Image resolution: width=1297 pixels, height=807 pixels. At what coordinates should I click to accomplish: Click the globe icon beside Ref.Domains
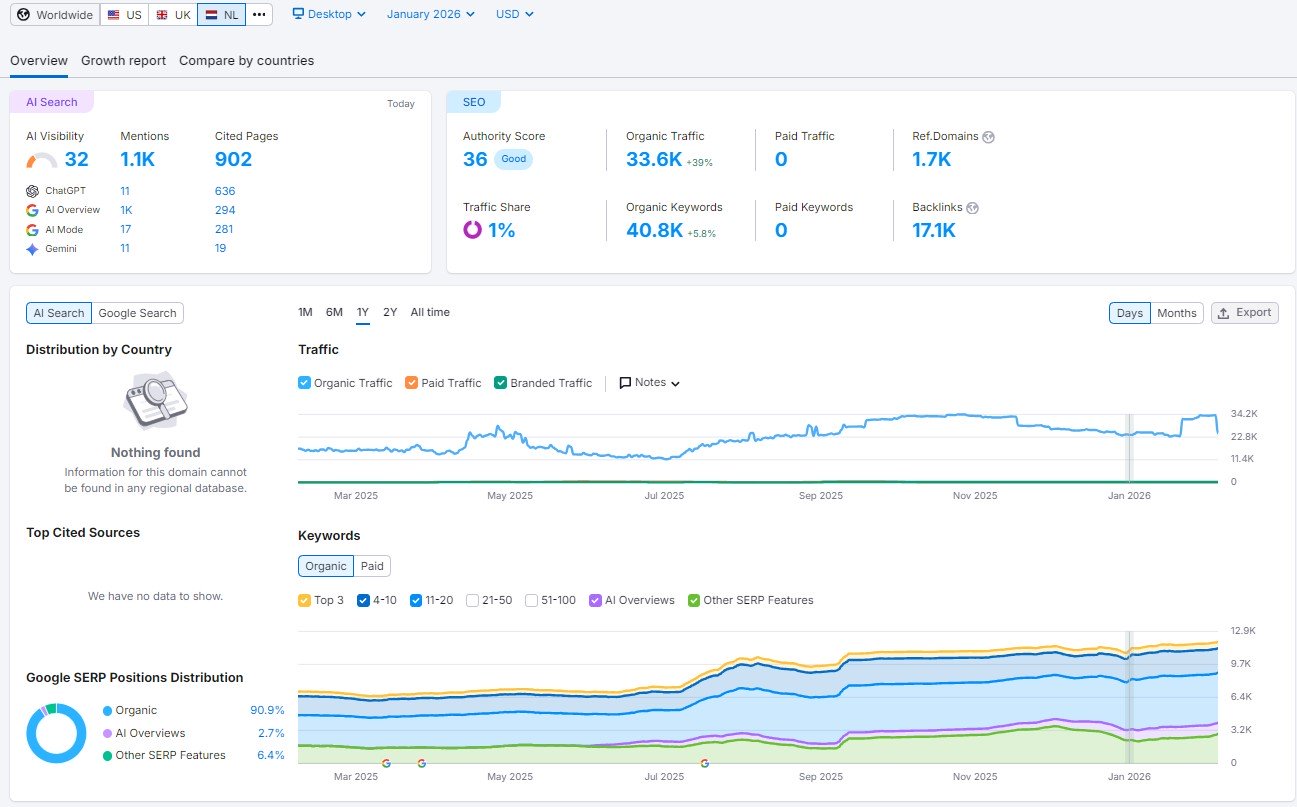coord(988,137)
